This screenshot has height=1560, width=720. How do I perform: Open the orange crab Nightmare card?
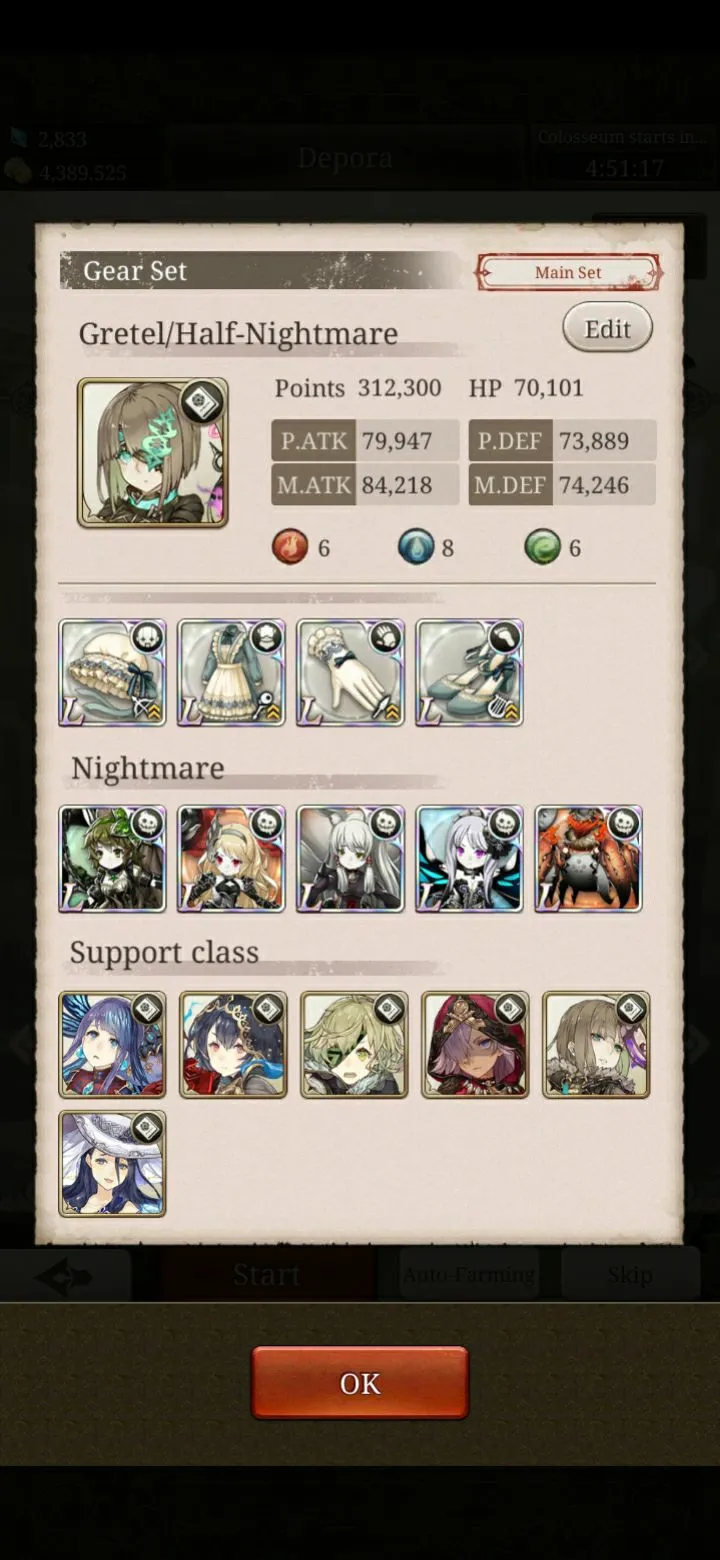pos(588,859)
